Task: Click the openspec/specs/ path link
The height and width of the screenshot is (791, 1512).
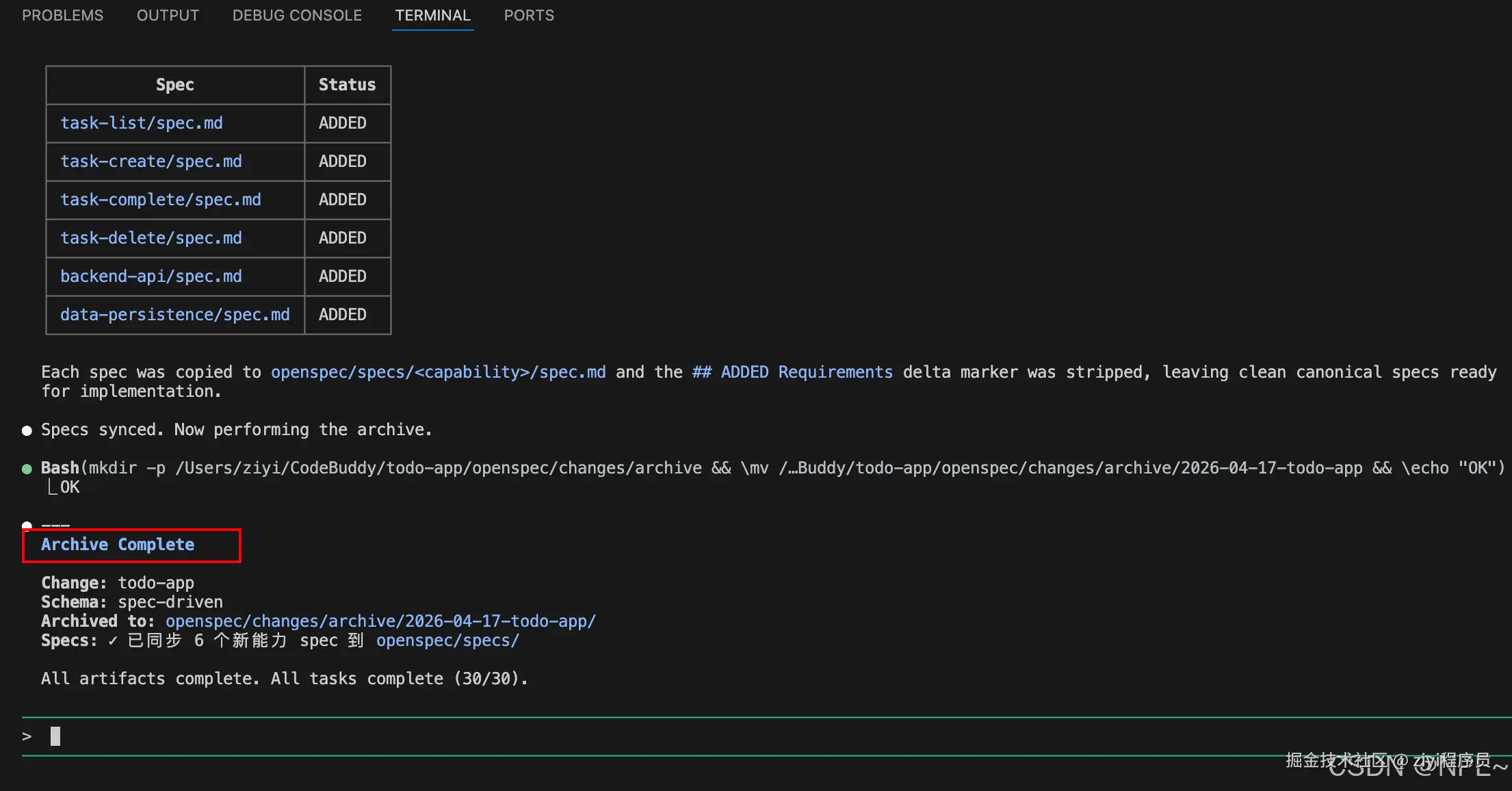Action: tap(448, 640)
